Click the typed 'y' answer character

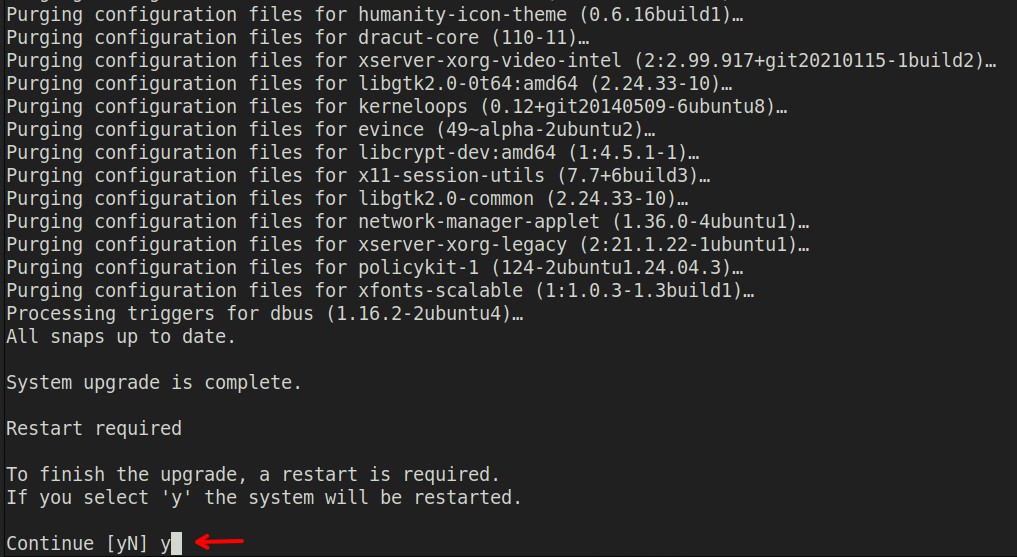(165, 544)
